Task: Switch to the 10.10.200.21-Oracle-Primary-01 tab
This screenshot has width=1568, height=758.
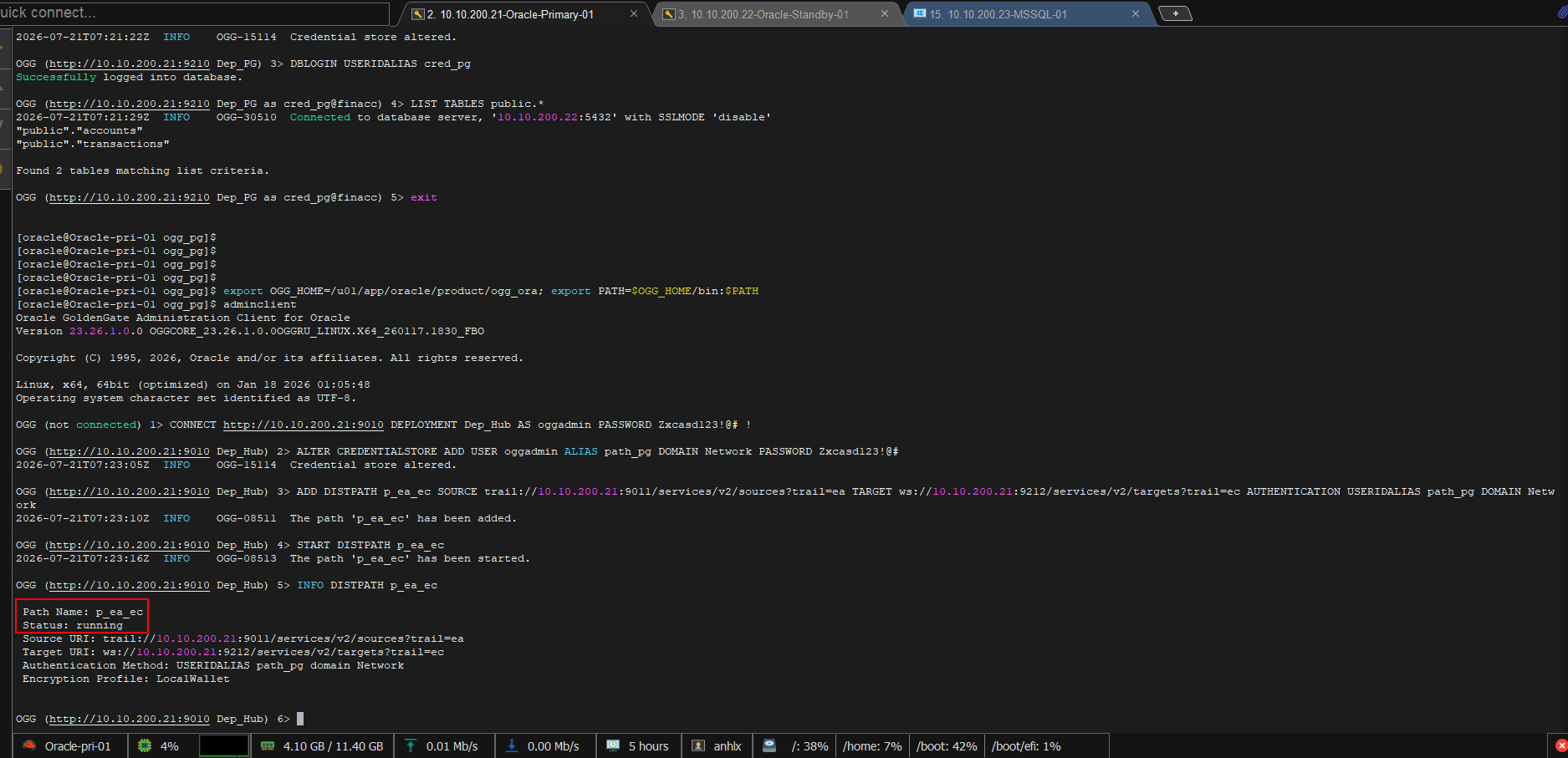Action: pos(510,14)
